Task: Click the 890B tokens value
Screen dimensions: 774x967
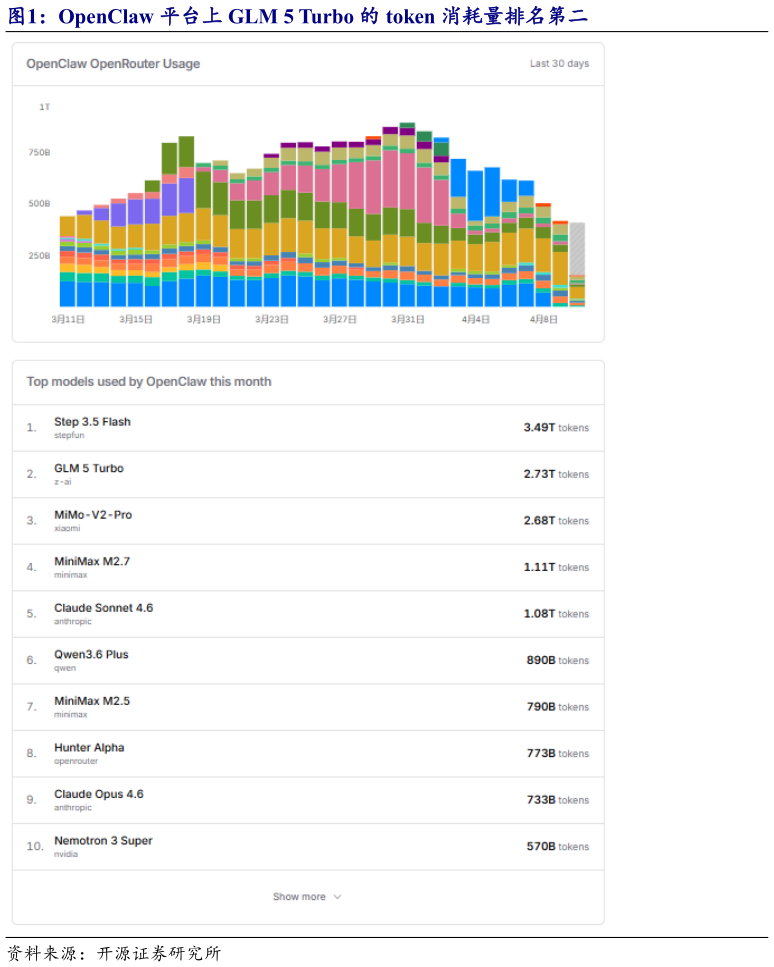Action: [x=558, y=660]
